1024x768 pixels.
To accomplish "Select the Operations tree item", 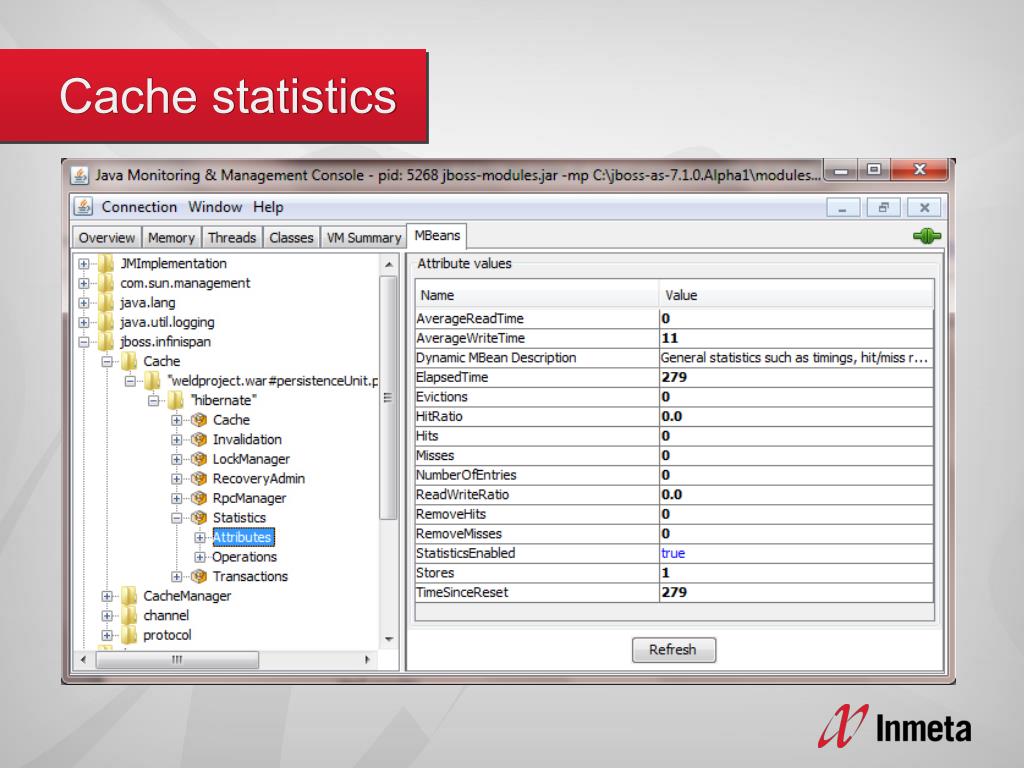I will 244,557.
